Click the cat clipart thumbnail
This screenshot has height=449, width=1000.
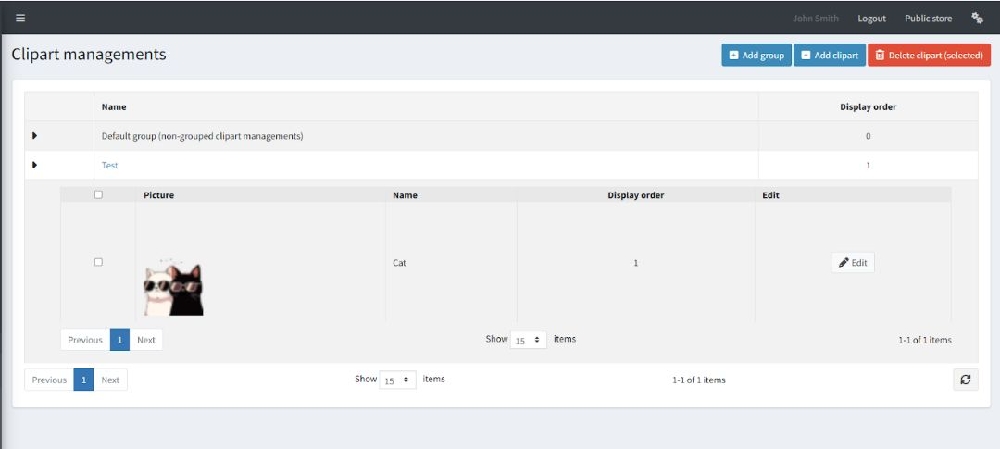[x=174, y=288]
